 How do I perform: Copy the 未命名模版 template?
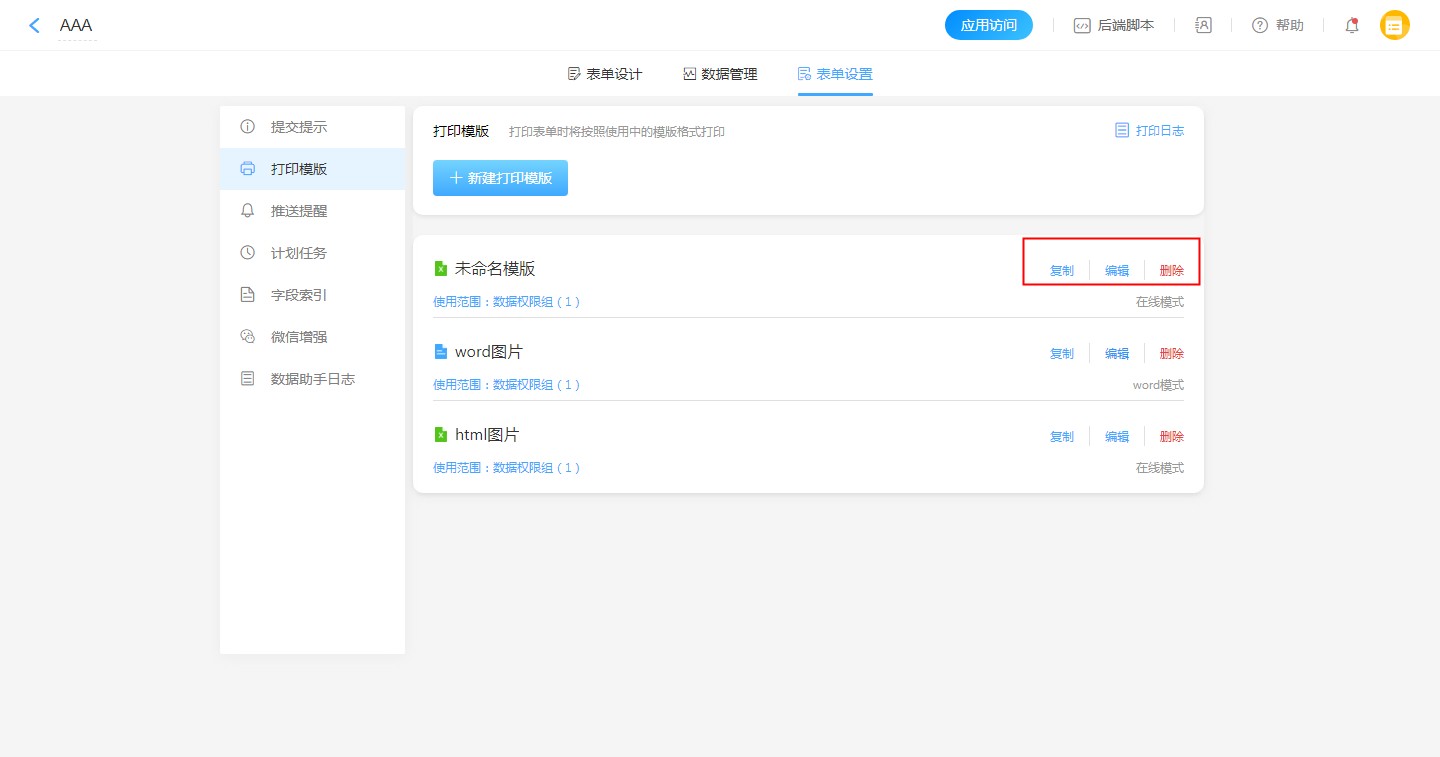click(1061, 271)
